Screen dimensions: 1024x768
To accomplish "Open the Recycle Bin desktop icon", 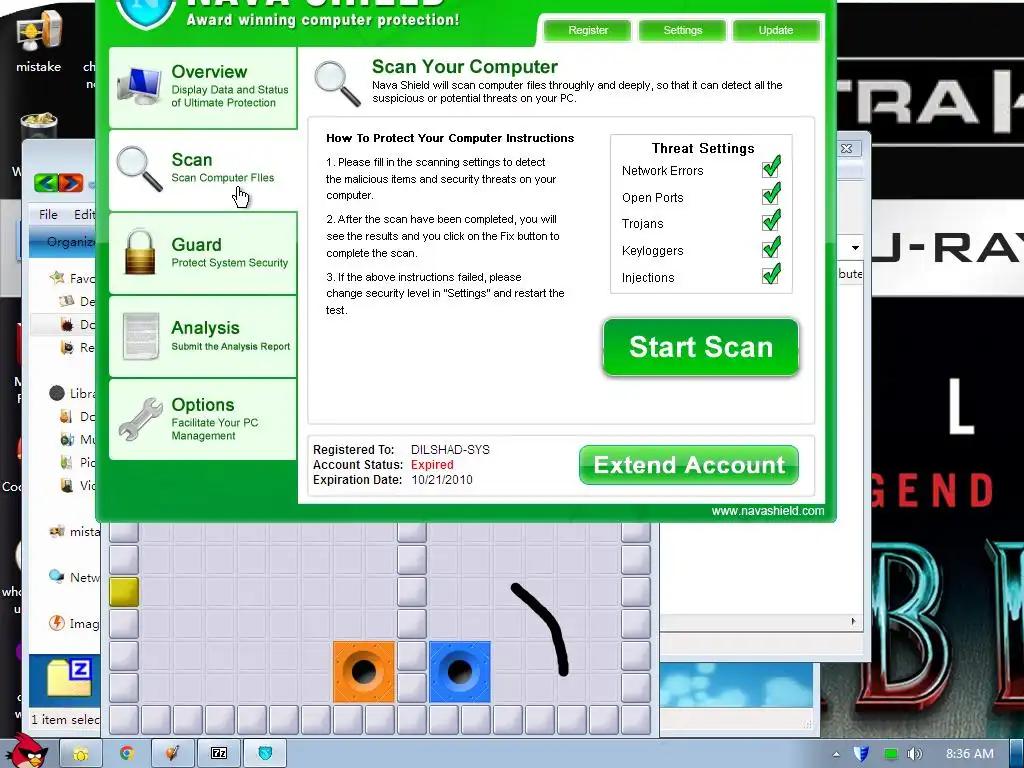I will [39, 125].
